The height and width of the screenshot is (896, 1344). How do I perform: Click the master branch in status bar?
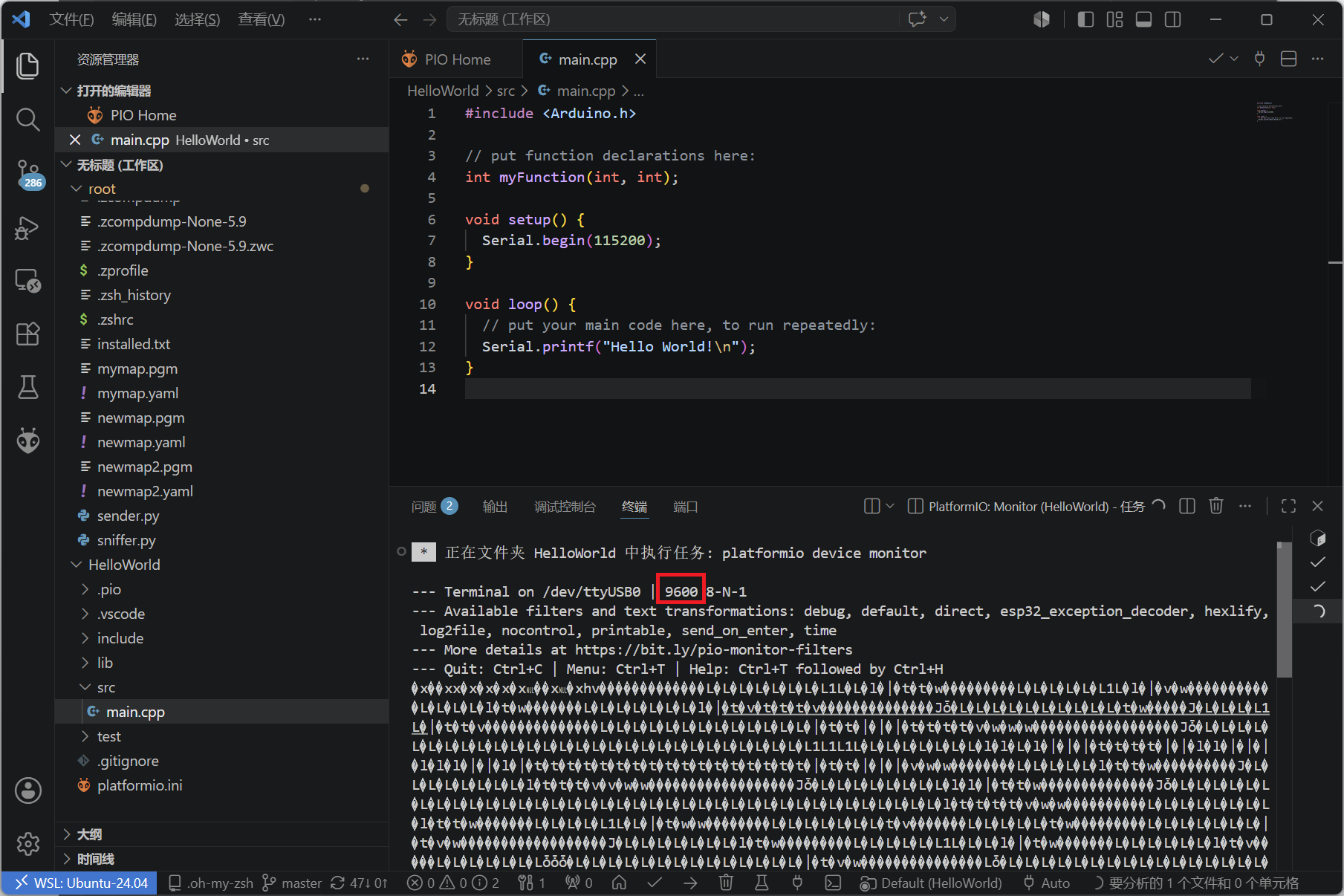[293, 883]
